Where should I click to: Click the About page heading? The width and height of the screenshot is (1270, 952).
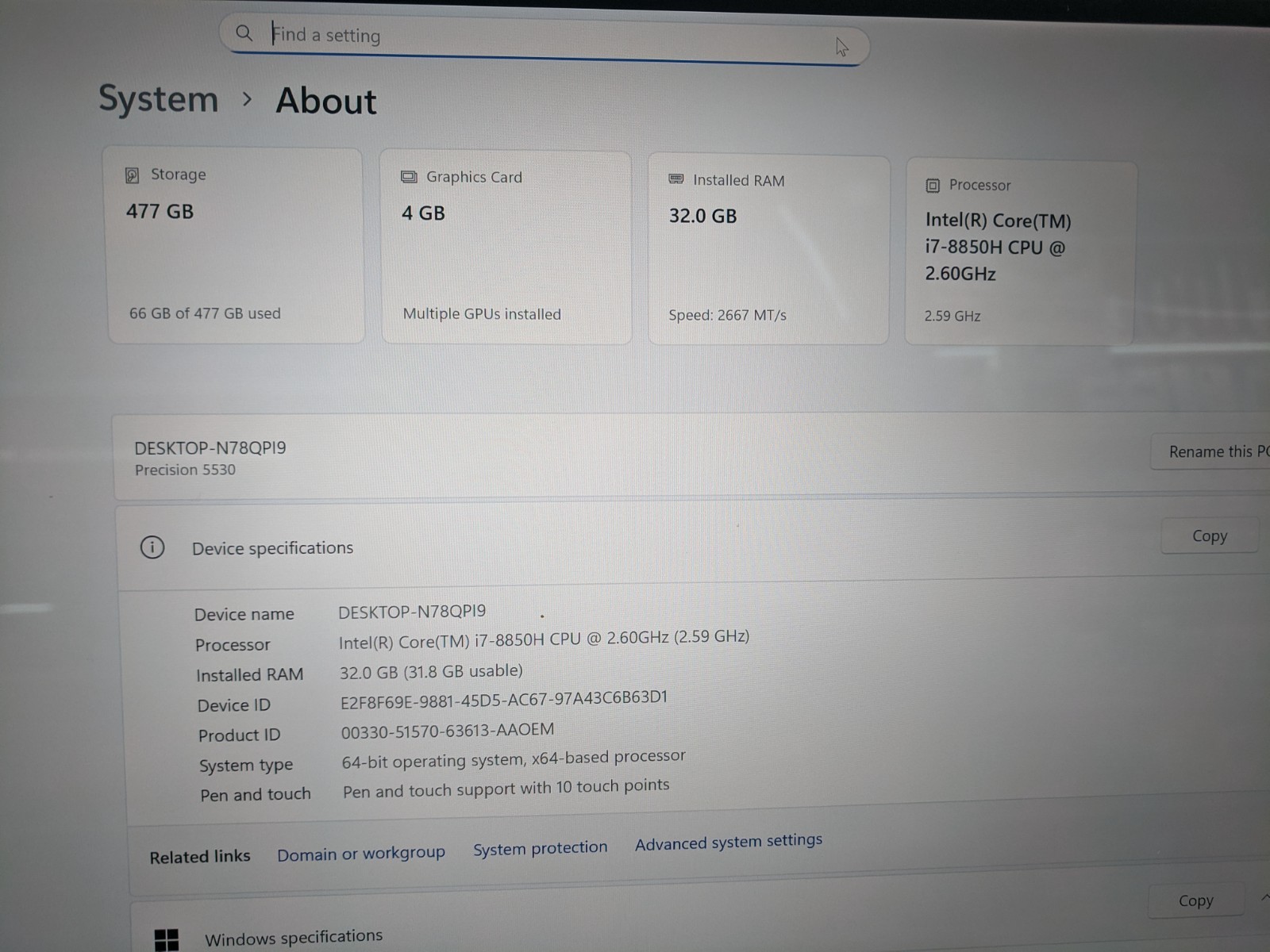[x=325, y=102]
